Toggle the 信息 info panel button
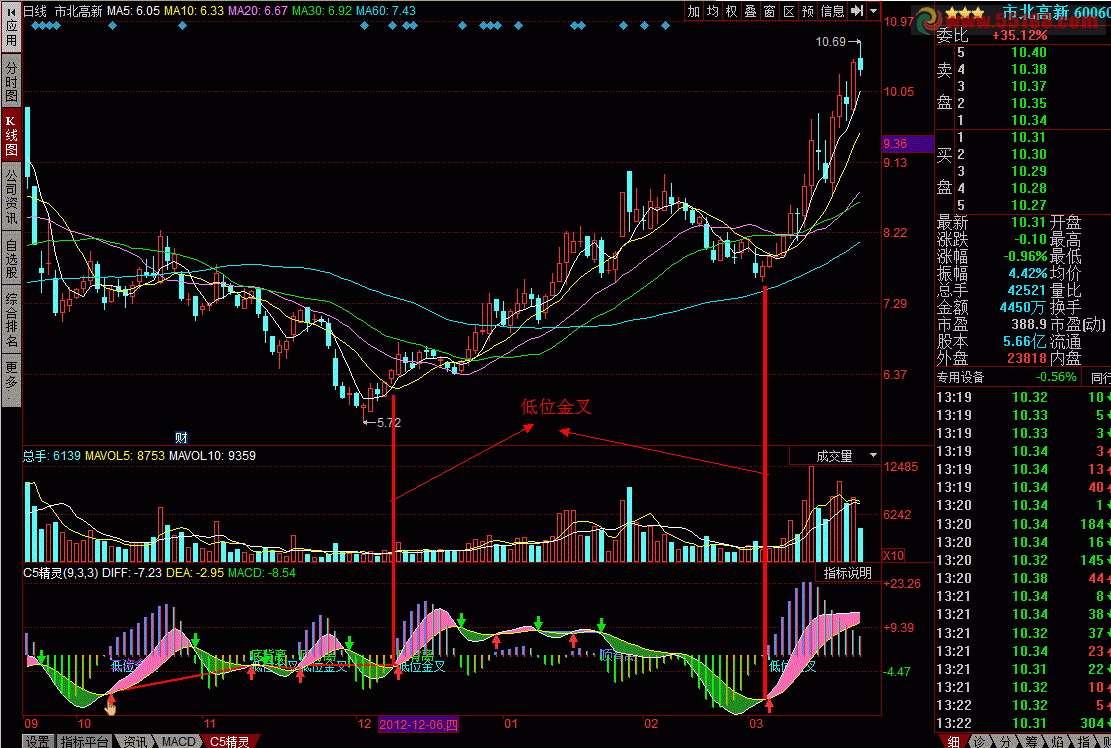1111x748 pixels. (x=833, y=11)
